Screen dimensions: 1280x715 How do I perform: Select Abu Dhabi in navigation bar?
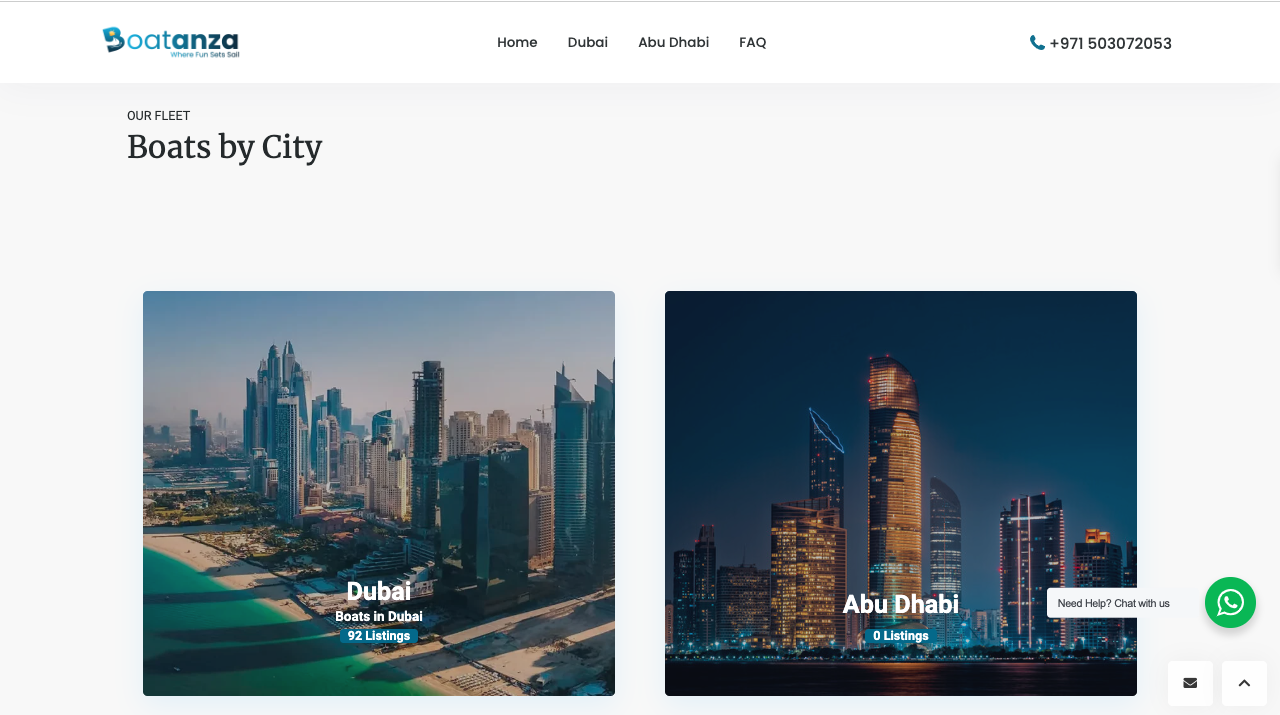click(673, 42)
